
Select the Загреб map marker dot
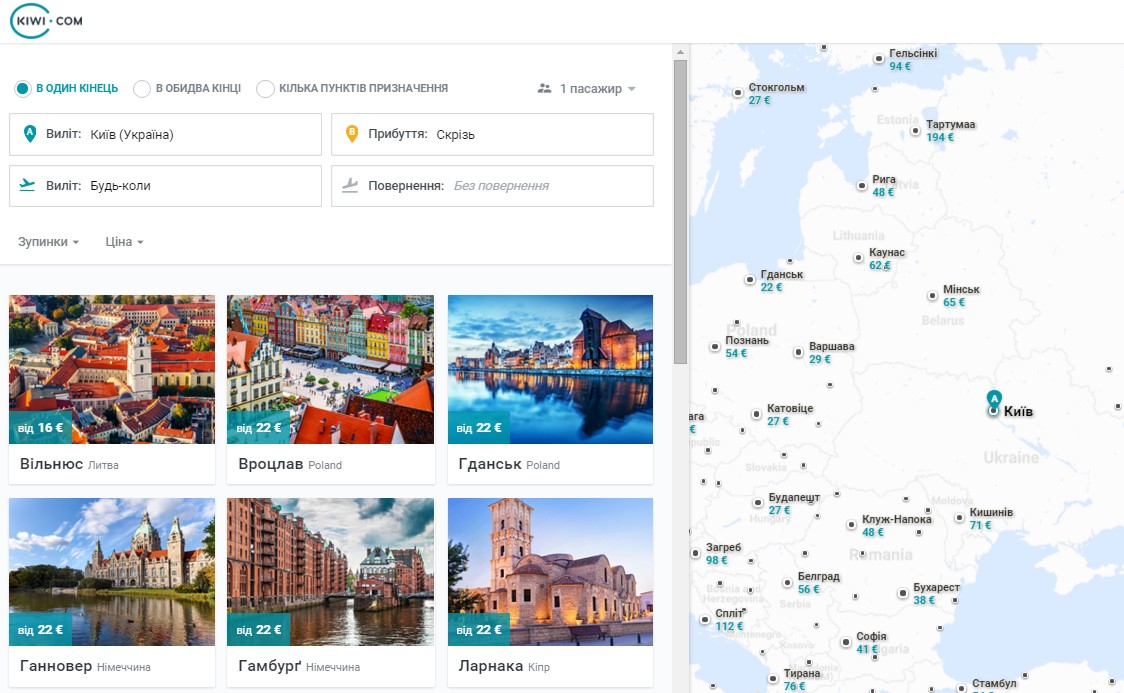(x=695, y=553)
